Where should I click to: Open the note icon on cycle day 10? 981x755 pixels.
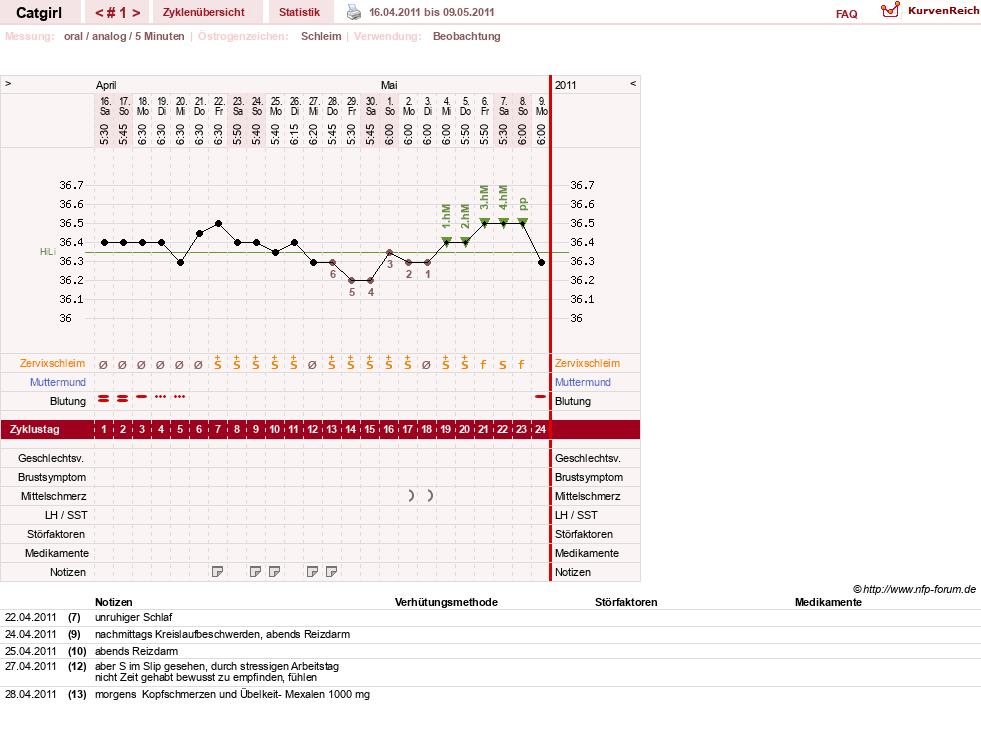(274, 572)
